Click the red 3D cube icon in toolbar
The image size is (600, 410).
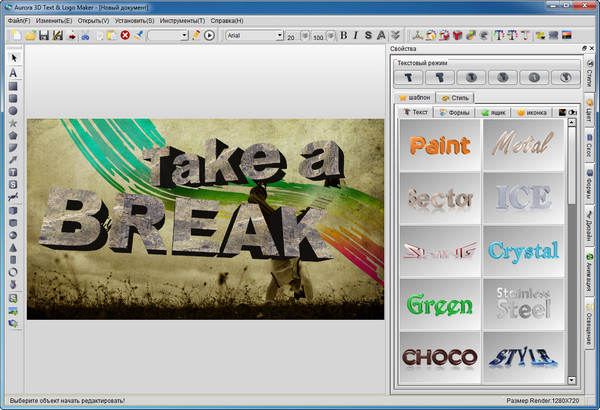457,36
